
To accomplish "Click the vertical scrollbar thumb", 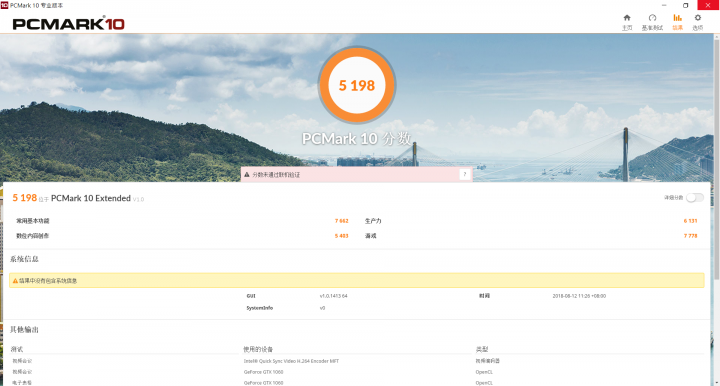I will point(716,160).
